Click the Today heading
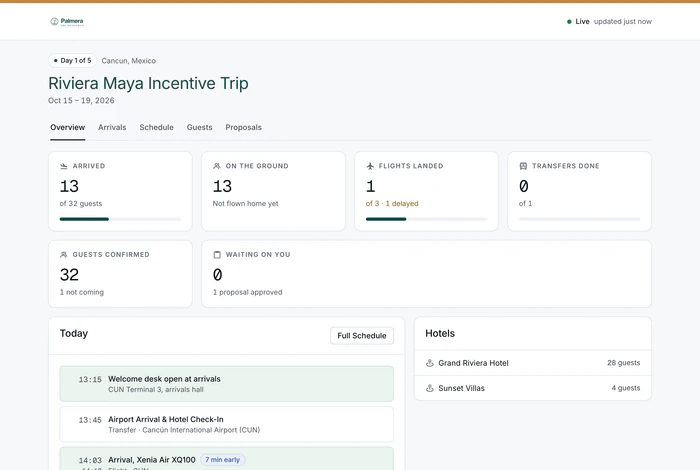 [74, 333]
